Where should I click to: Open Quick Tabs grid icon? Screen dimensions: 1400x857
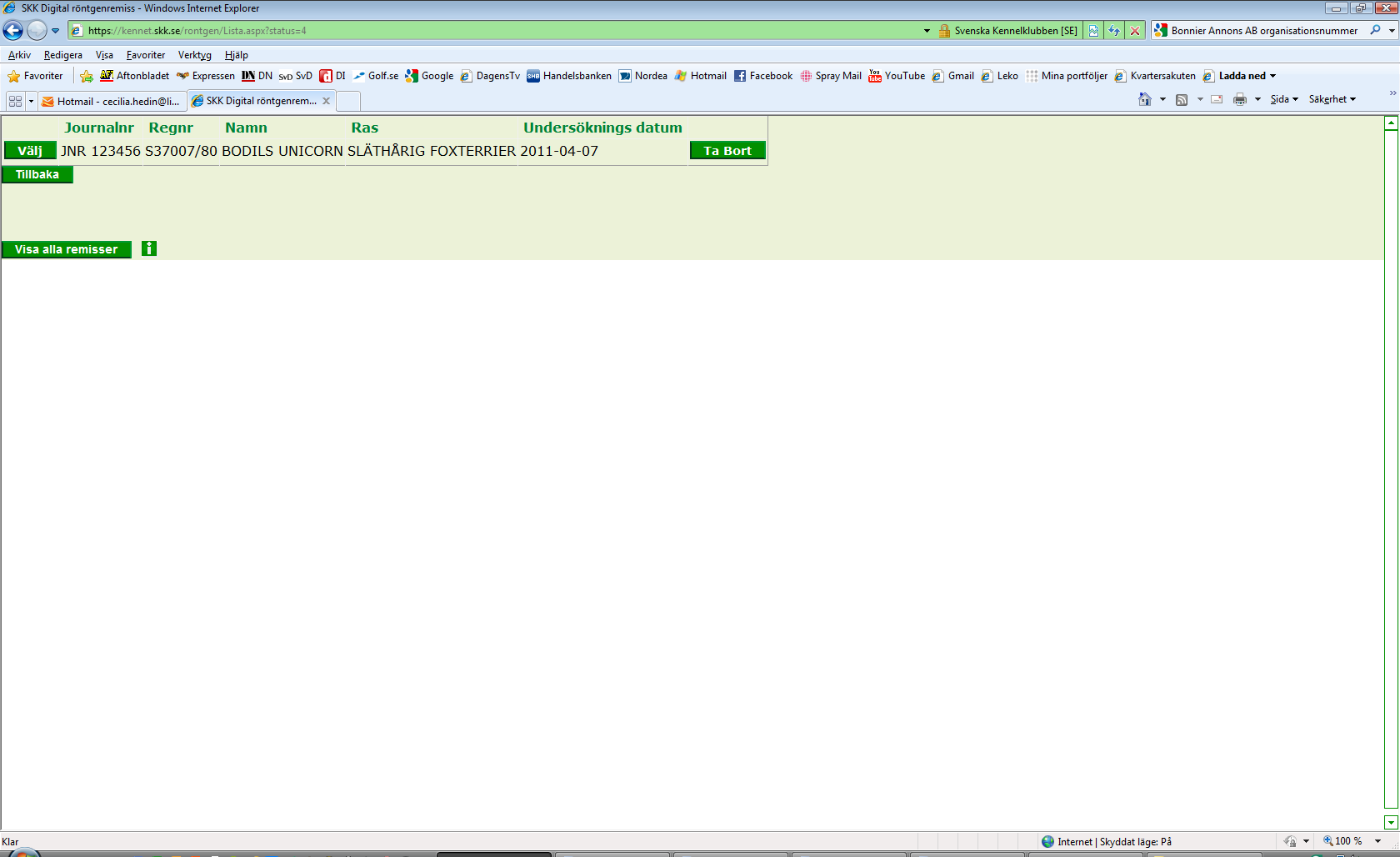coord(15,101)
